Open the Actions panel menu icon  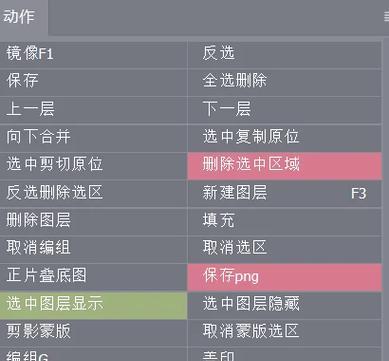click(386, 17)
